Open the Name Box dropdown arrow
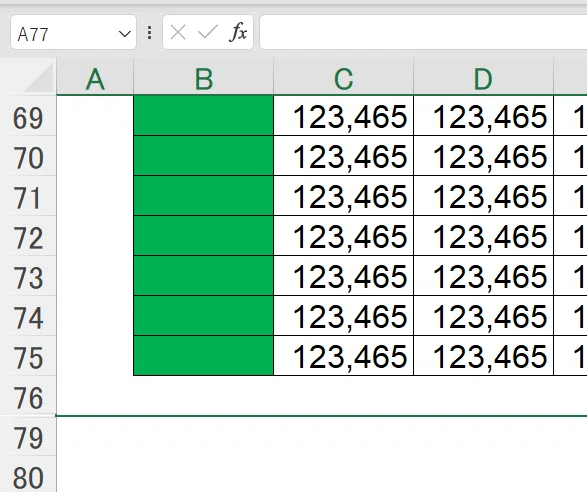The image size is (587, 492). [124, 34]
